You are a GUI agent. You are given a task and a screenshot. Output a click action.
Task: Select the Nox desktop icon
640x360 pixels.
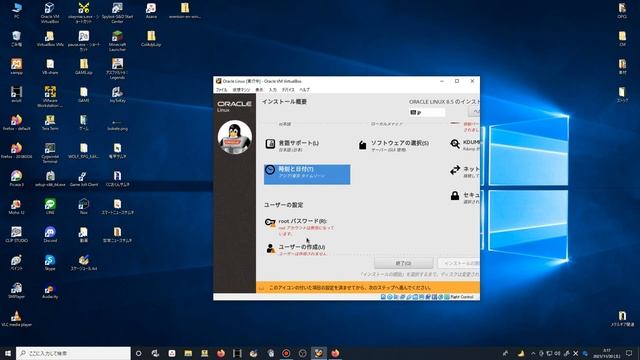[x=84, y=207]
